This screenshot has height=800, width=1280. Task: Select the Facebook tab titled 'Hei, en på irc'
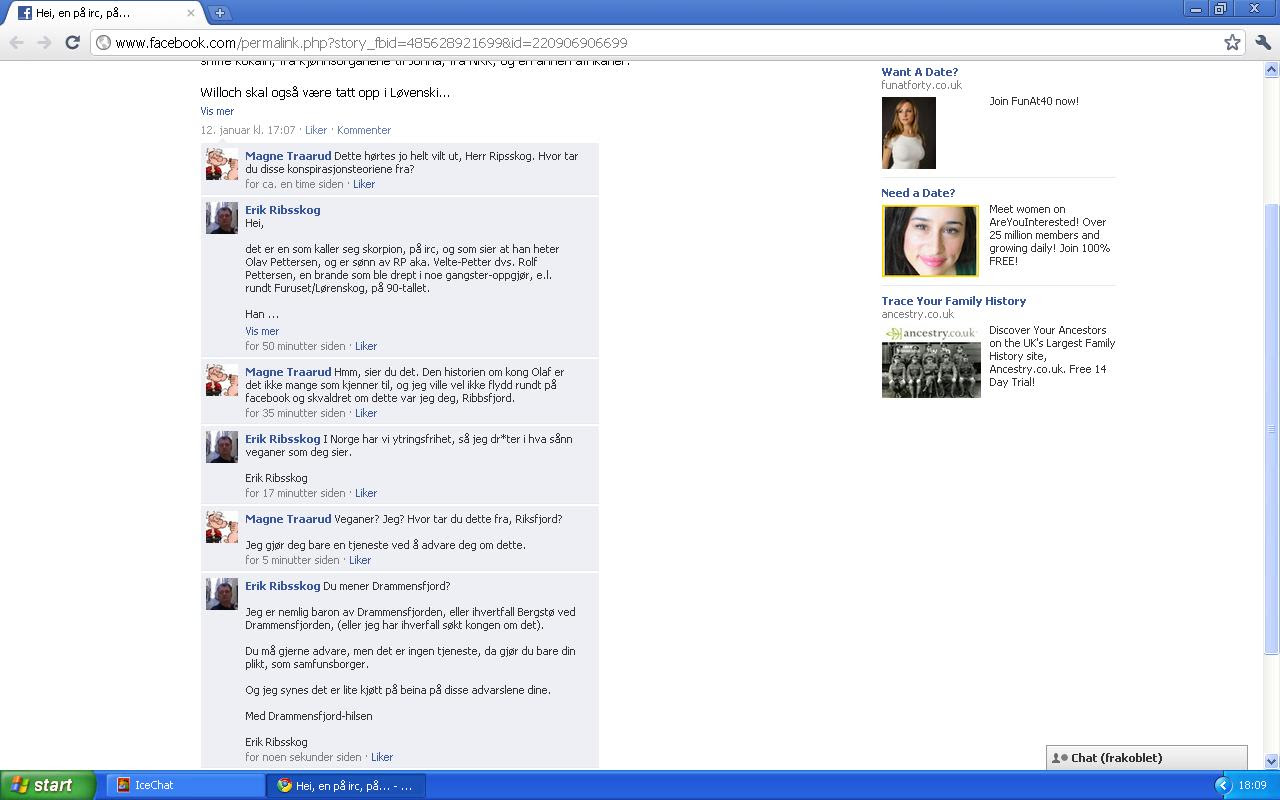pos(104,13)
